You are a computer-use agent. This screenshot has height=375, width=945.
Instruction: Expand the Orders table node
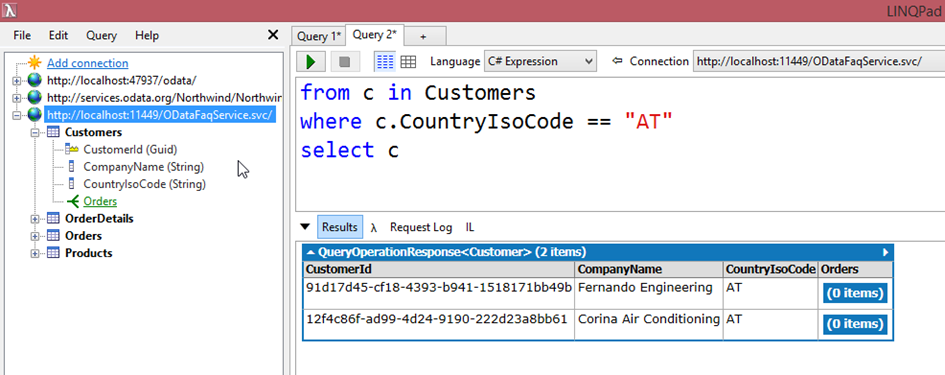(35, 236)
